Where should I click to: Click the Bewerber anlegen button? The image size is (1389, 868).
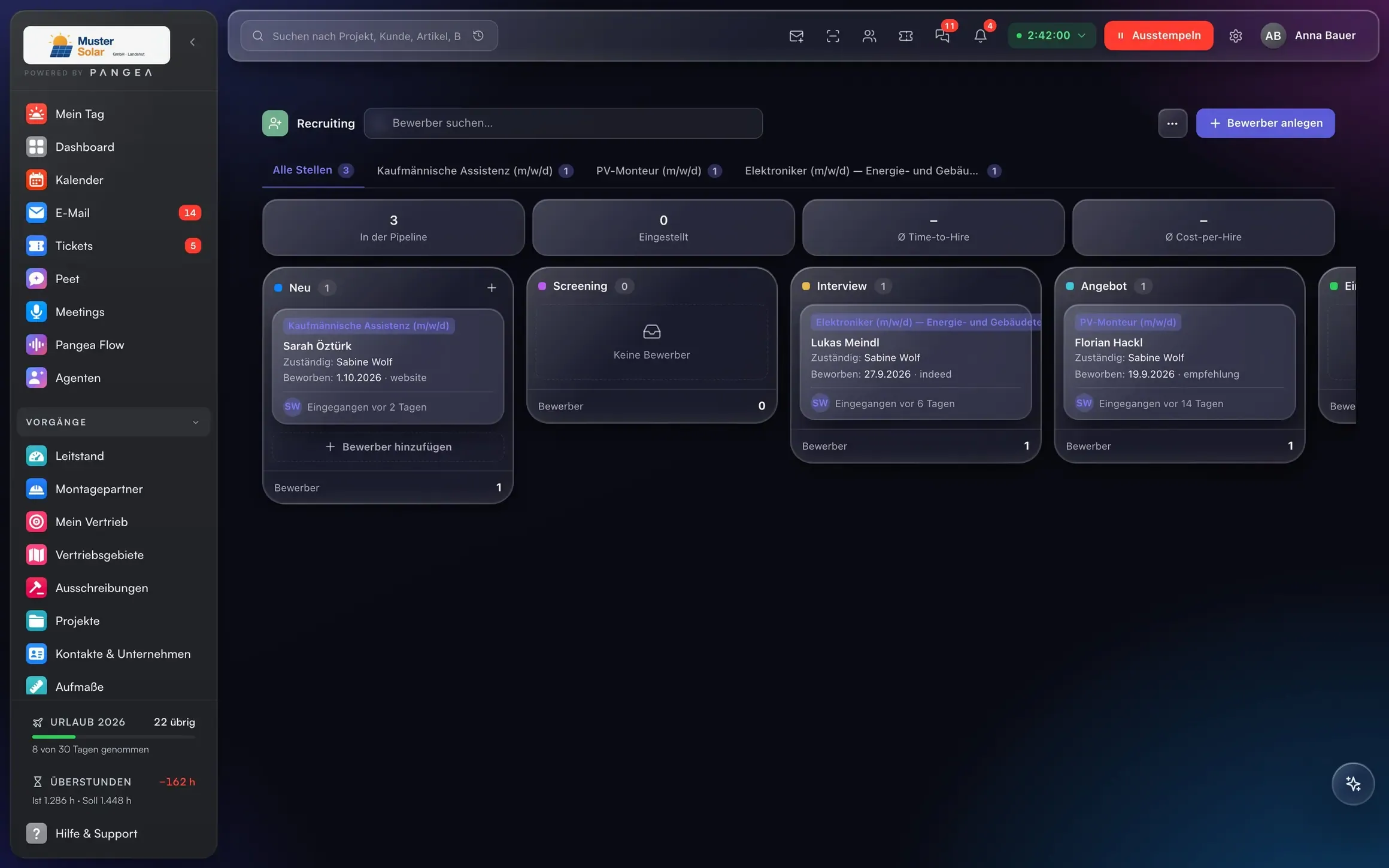point(1265,123)
